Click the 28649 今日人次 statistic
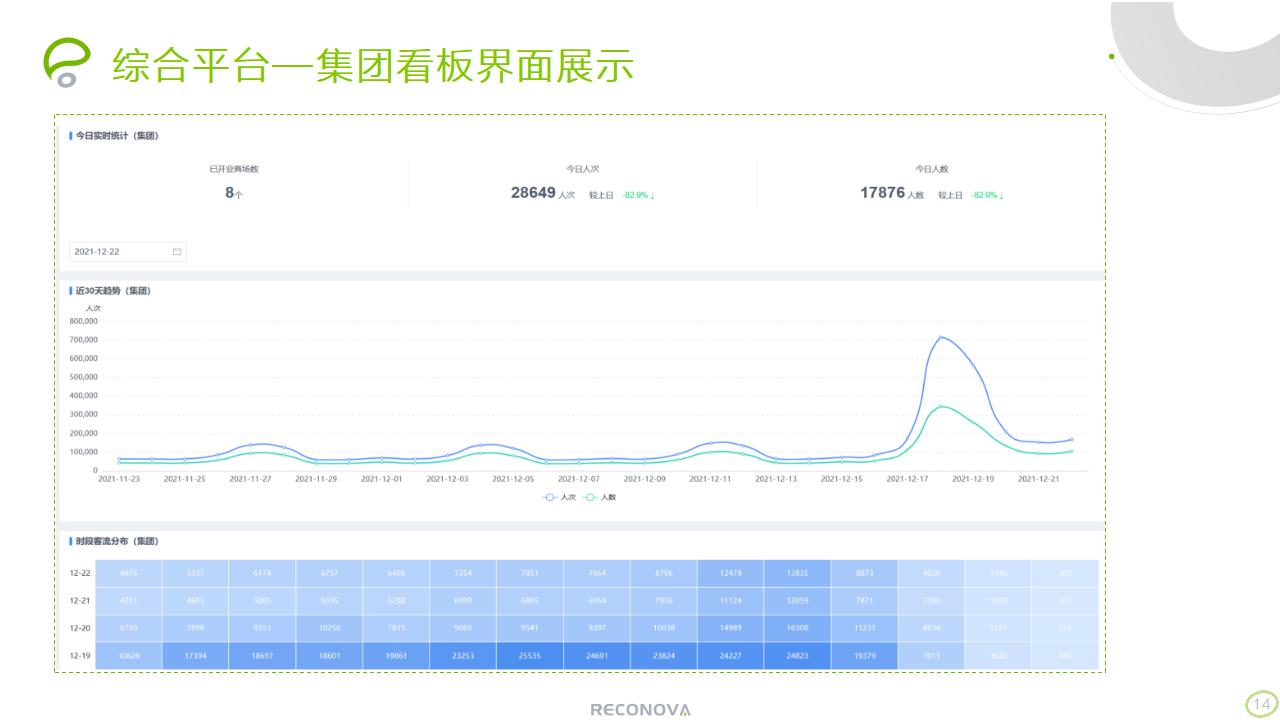 click(533, 193)
